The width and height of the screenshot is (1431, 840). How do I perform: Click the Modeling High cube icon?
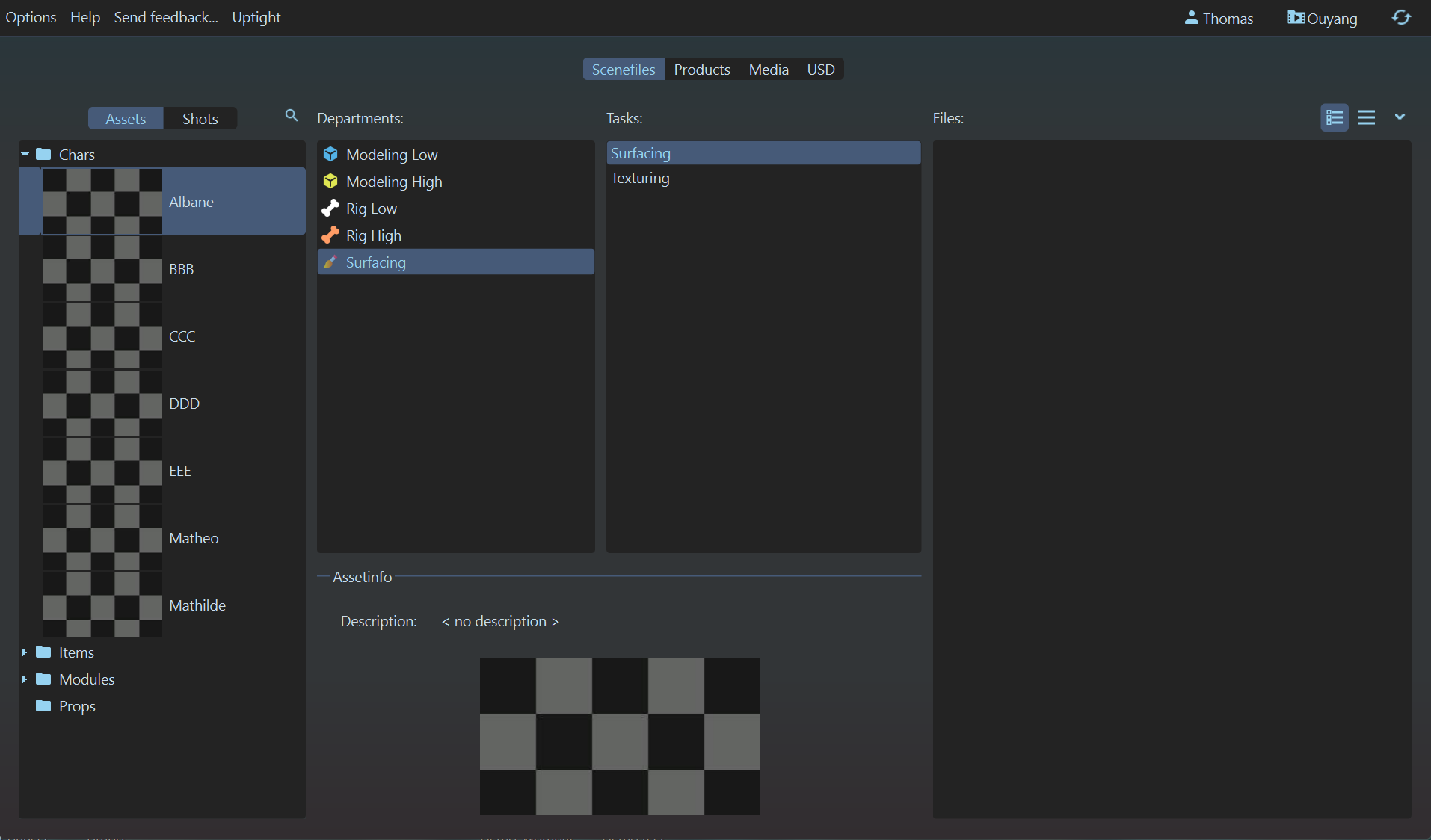point(330,182)
